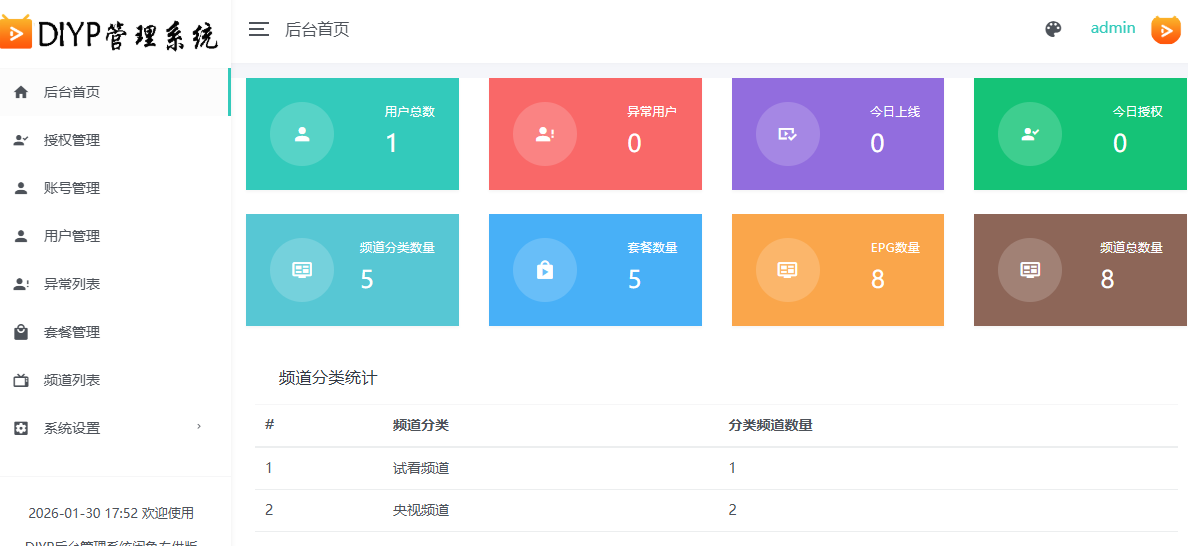Click the 后台首页 breadcrumb title
Viewport: 1188px width, 546px height.
tap(317, 30)
